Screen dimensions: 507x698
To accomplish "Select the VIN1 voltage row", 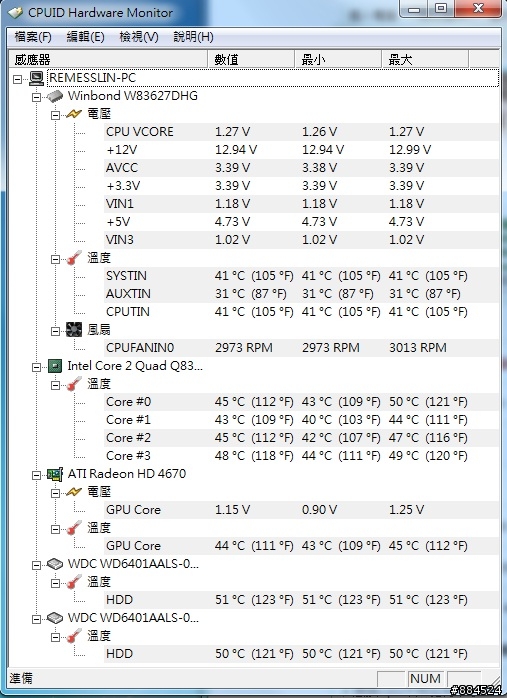I will 301,204.
